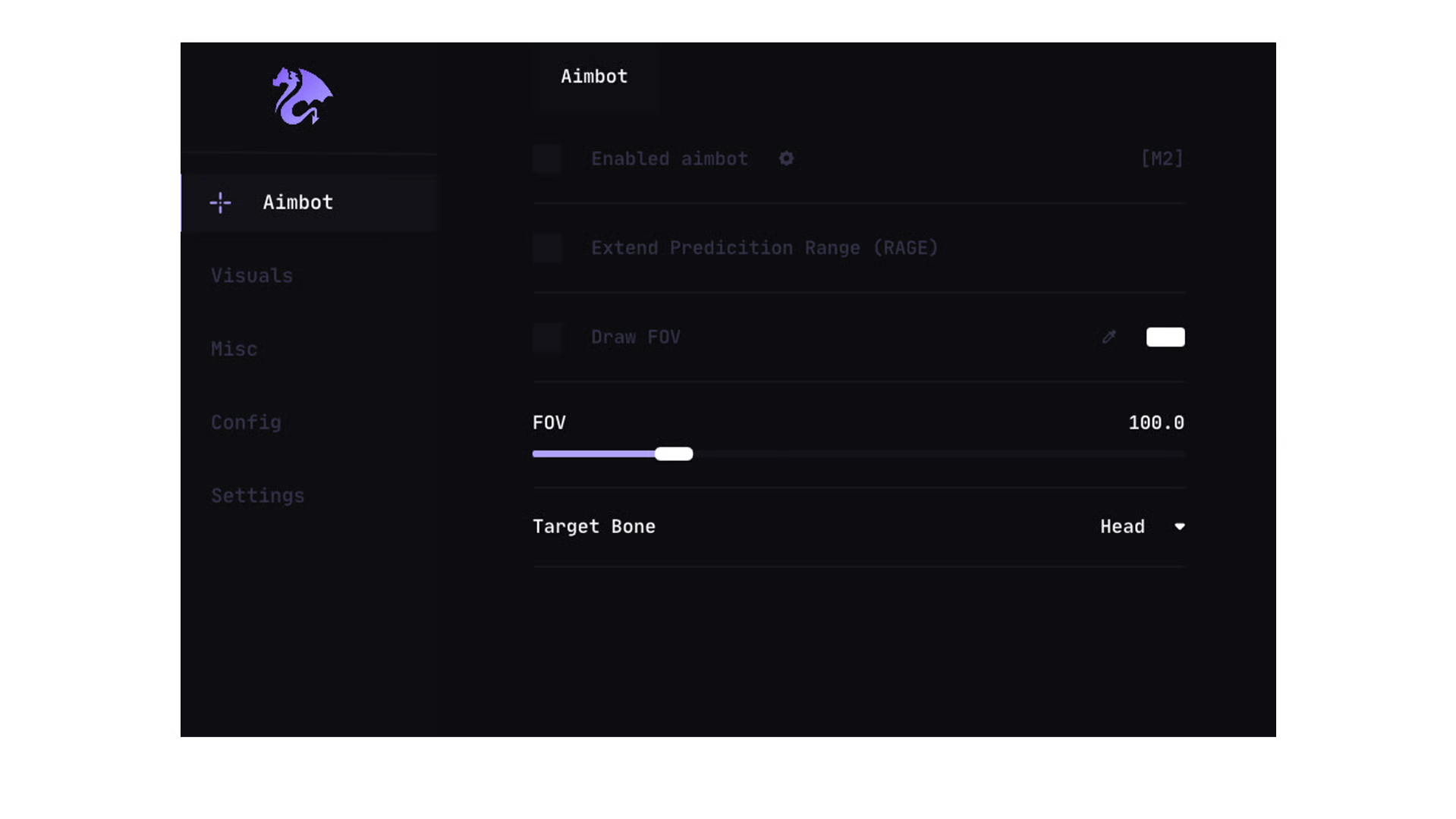Viewport: 1456px width, 819px height.
Task: Click the Aimbot tab header at top
Action: tap(594, 77)
